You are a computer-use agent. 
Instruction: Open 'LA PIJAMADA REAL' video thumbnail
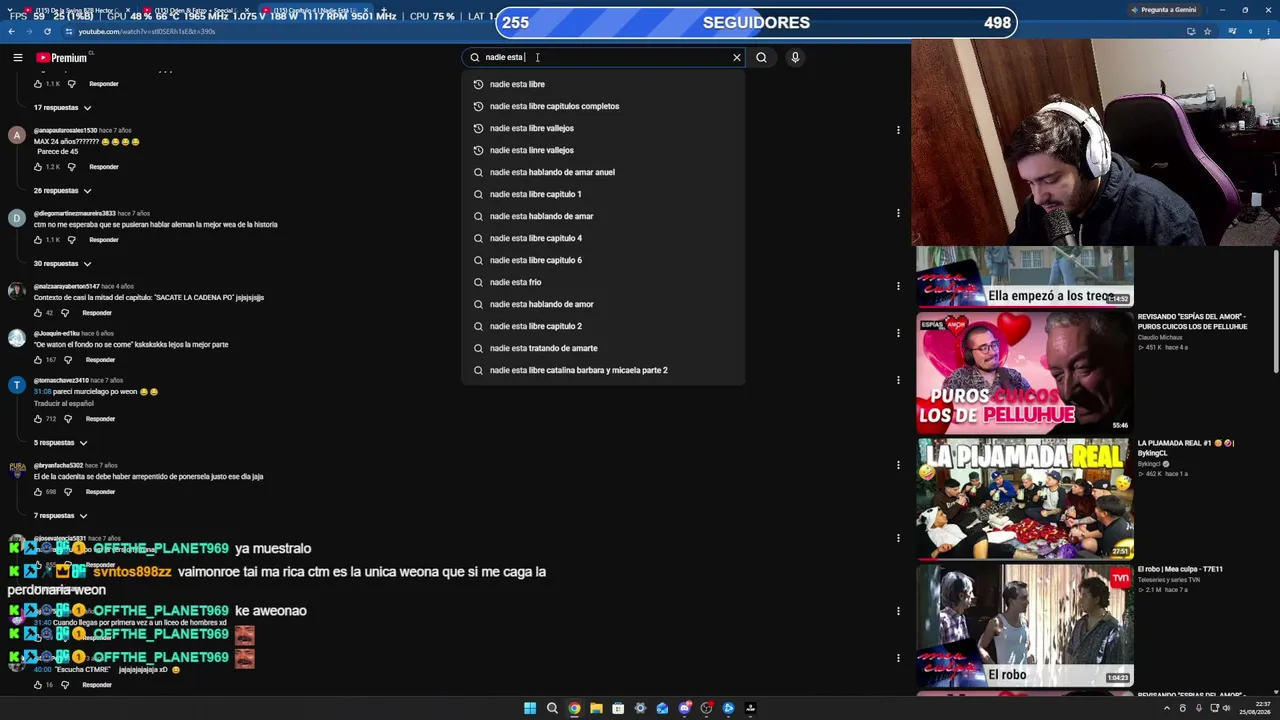1025,498
